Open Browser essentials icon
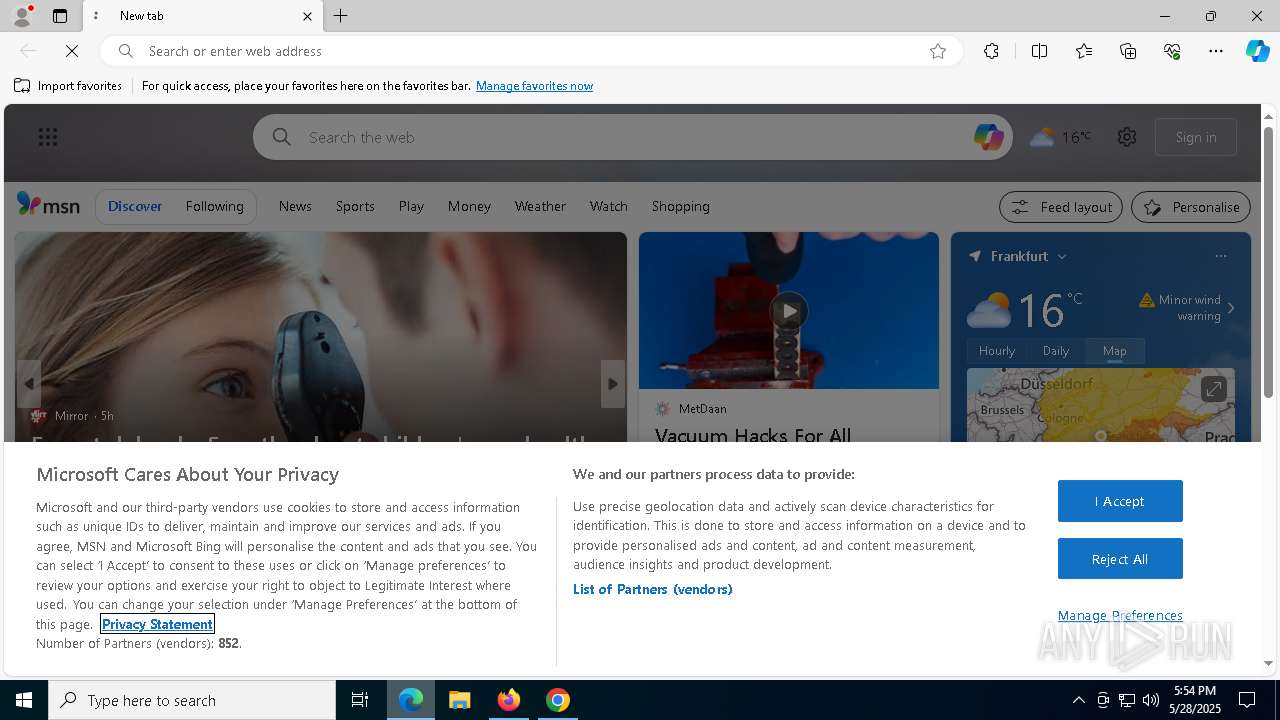 coord(1172,51)
